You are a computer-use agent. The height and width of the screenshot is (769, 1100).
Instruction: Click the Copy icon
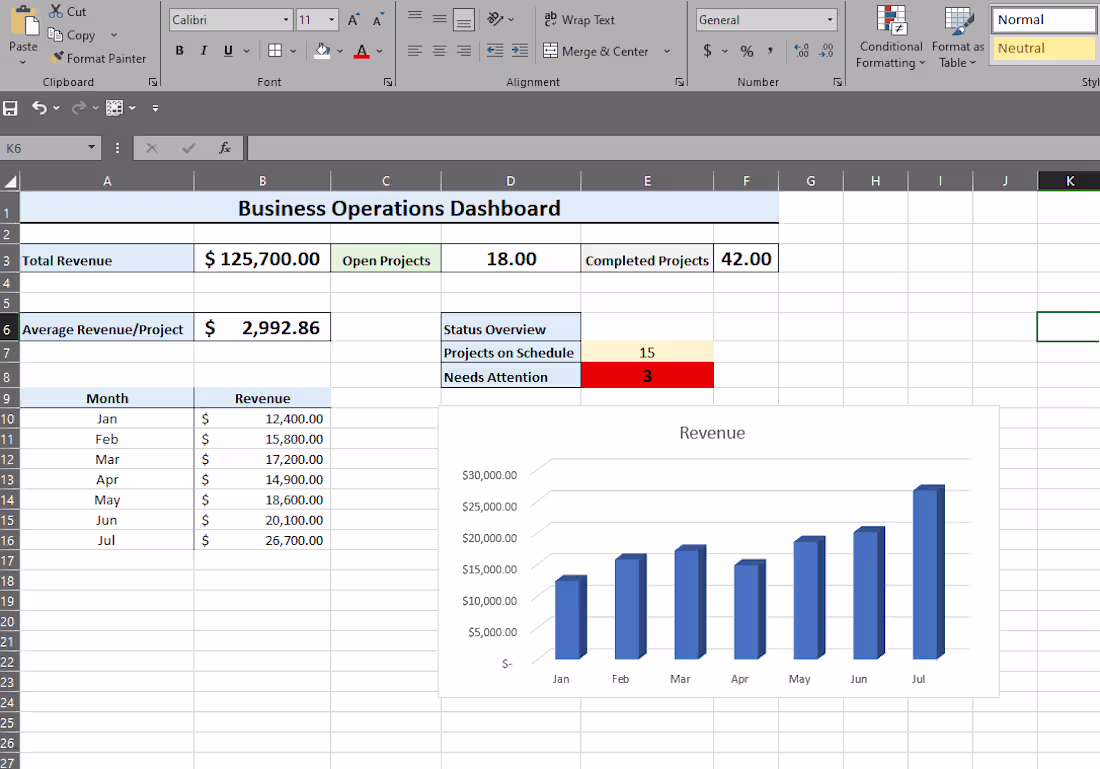(x=55, y=34)
